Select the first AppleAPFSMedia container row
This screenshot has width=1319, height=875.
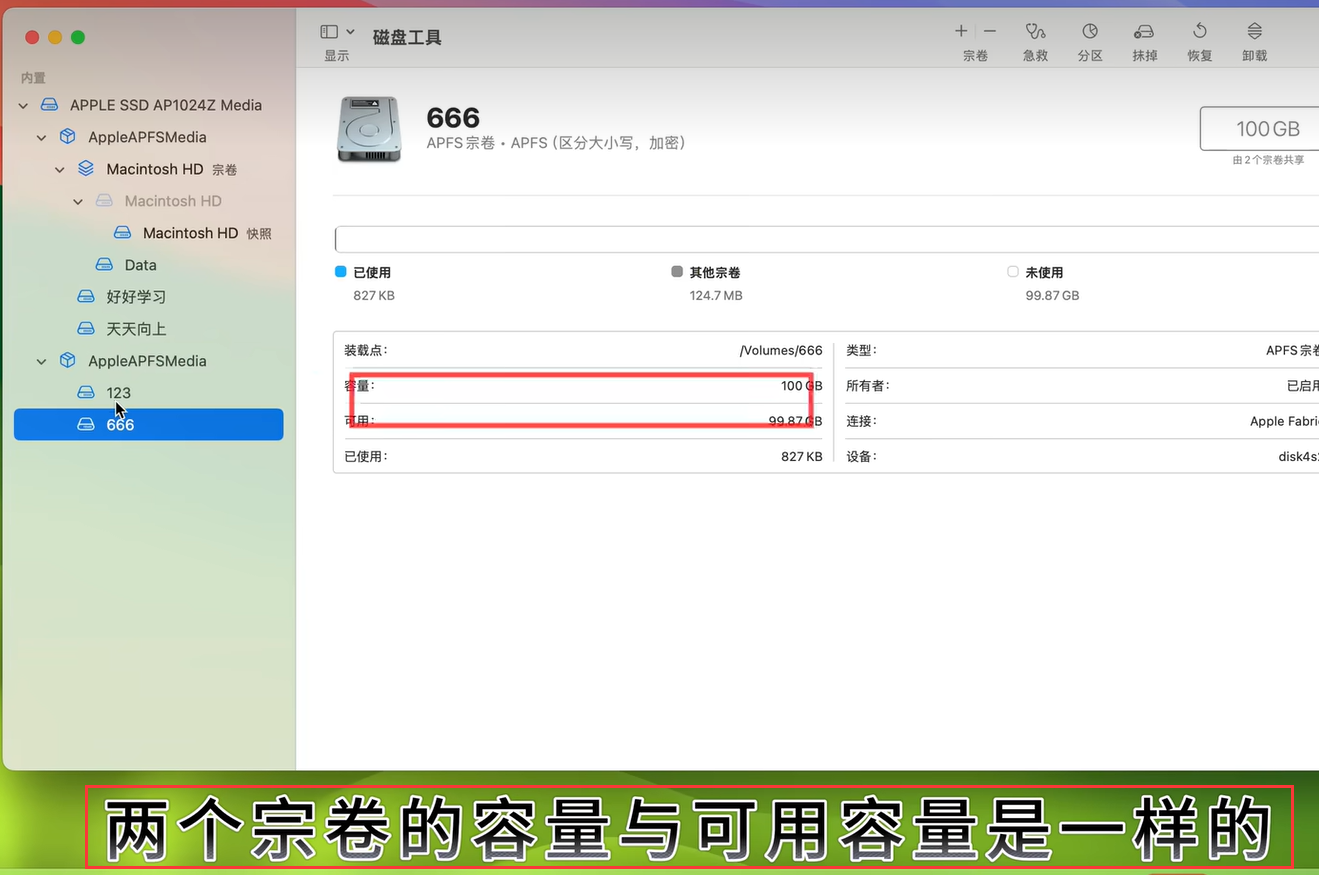click(149, 137)
